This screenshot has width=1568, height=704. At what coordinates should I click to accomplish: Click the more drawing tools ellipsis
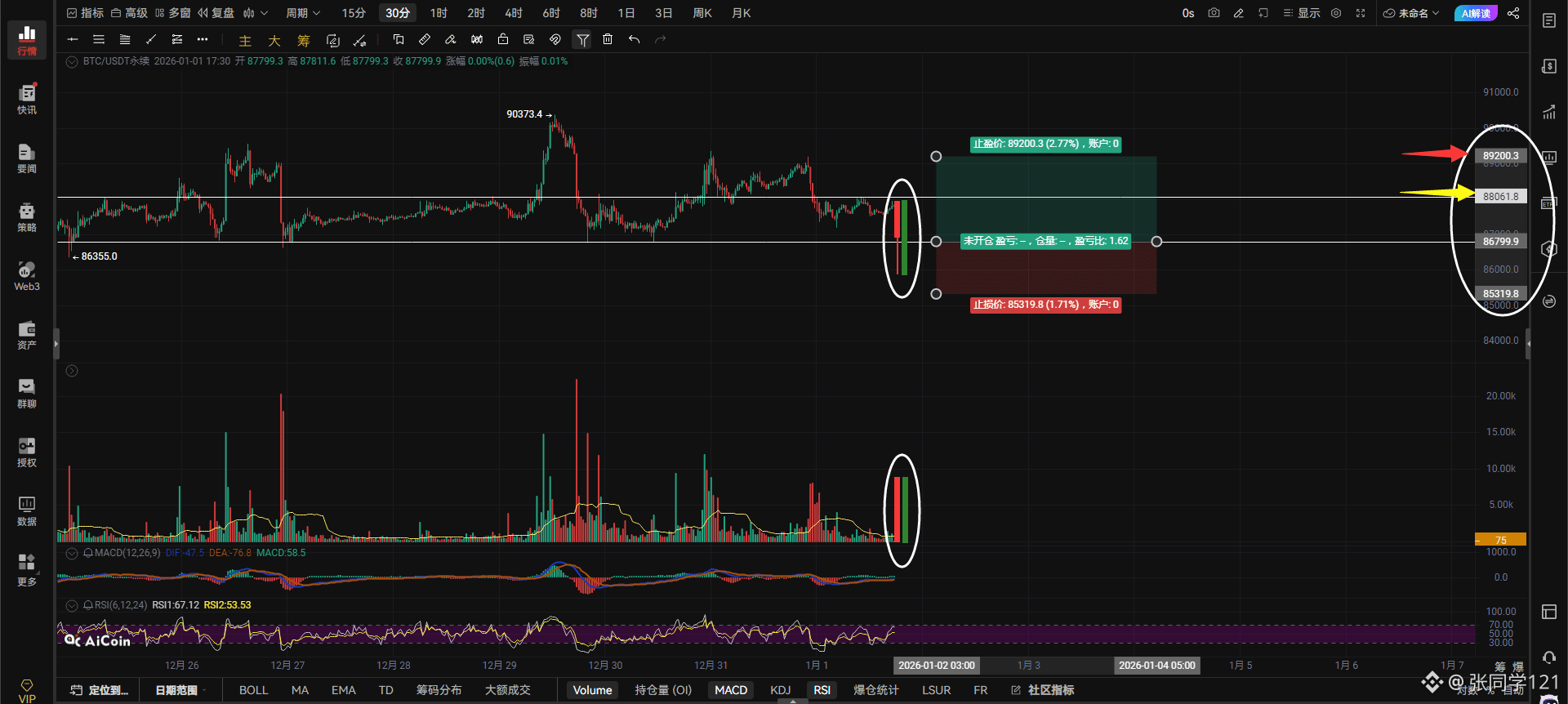point(203,39)
